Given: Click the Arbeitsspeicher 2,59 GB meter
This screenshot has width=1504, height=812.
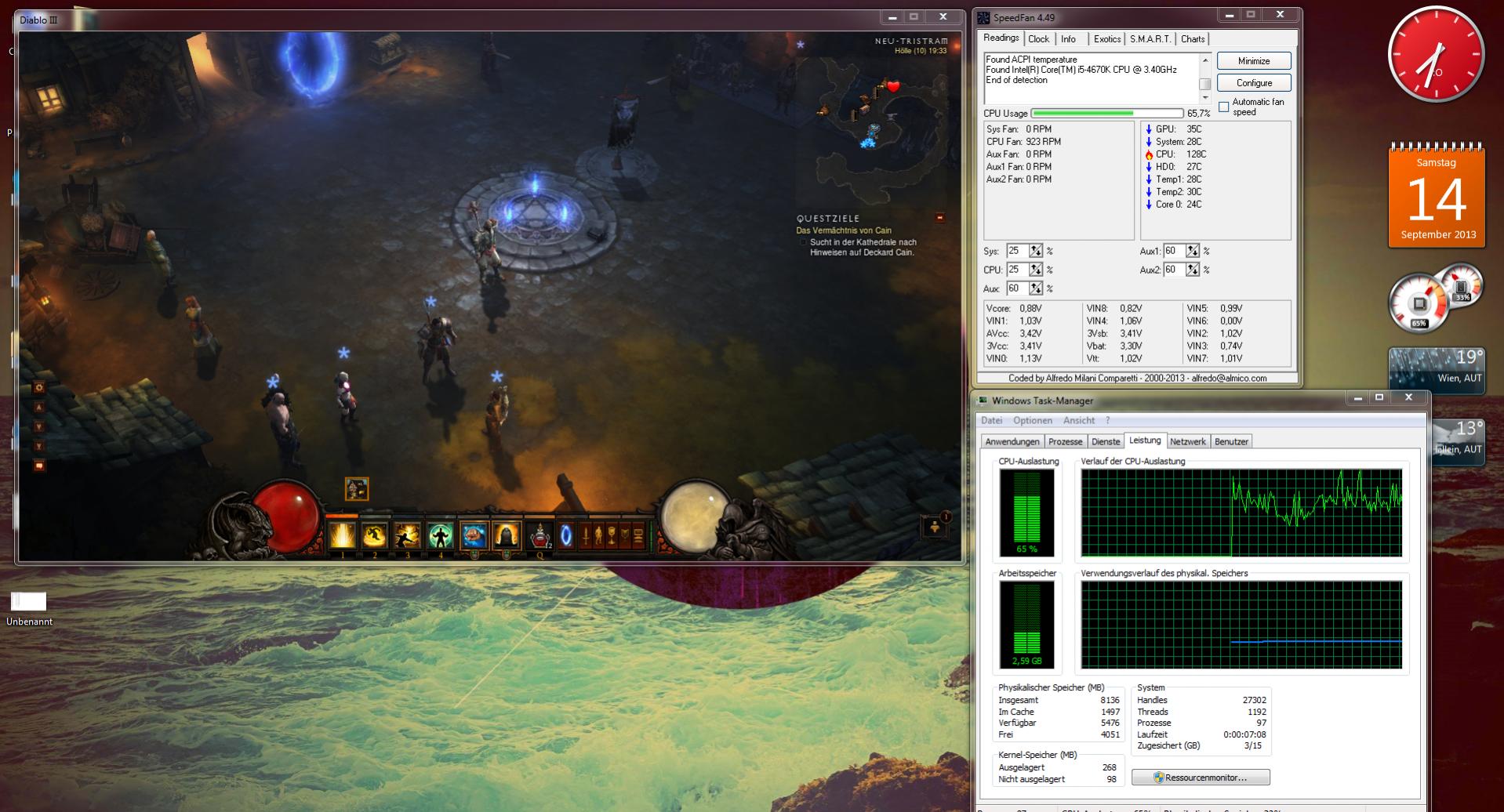Looking at the screenshot, I should pos(1026,625).
